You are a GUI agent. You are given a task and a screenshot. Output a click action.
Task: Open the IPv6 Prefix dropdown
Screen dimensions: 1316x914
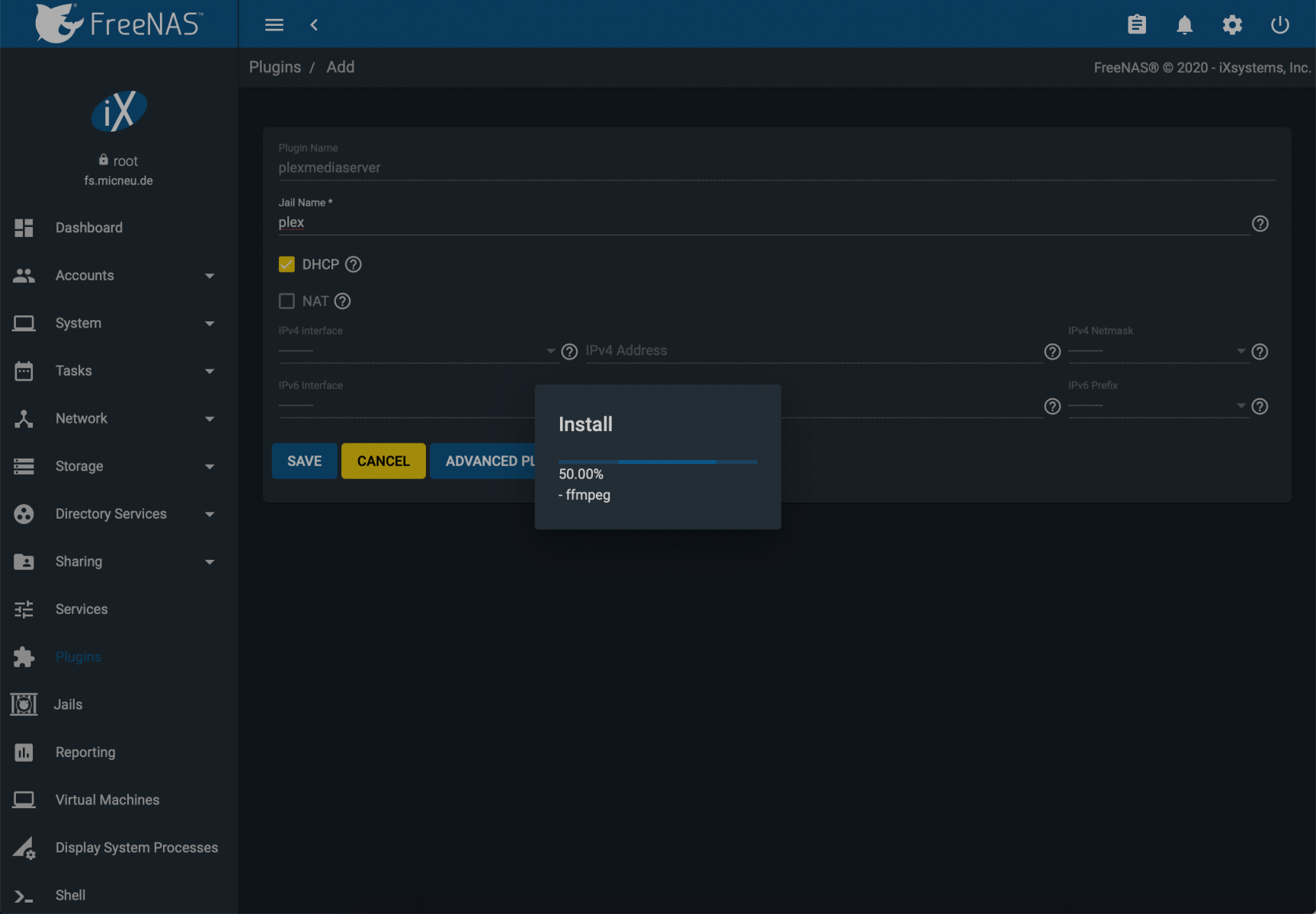pos(1158,405)
